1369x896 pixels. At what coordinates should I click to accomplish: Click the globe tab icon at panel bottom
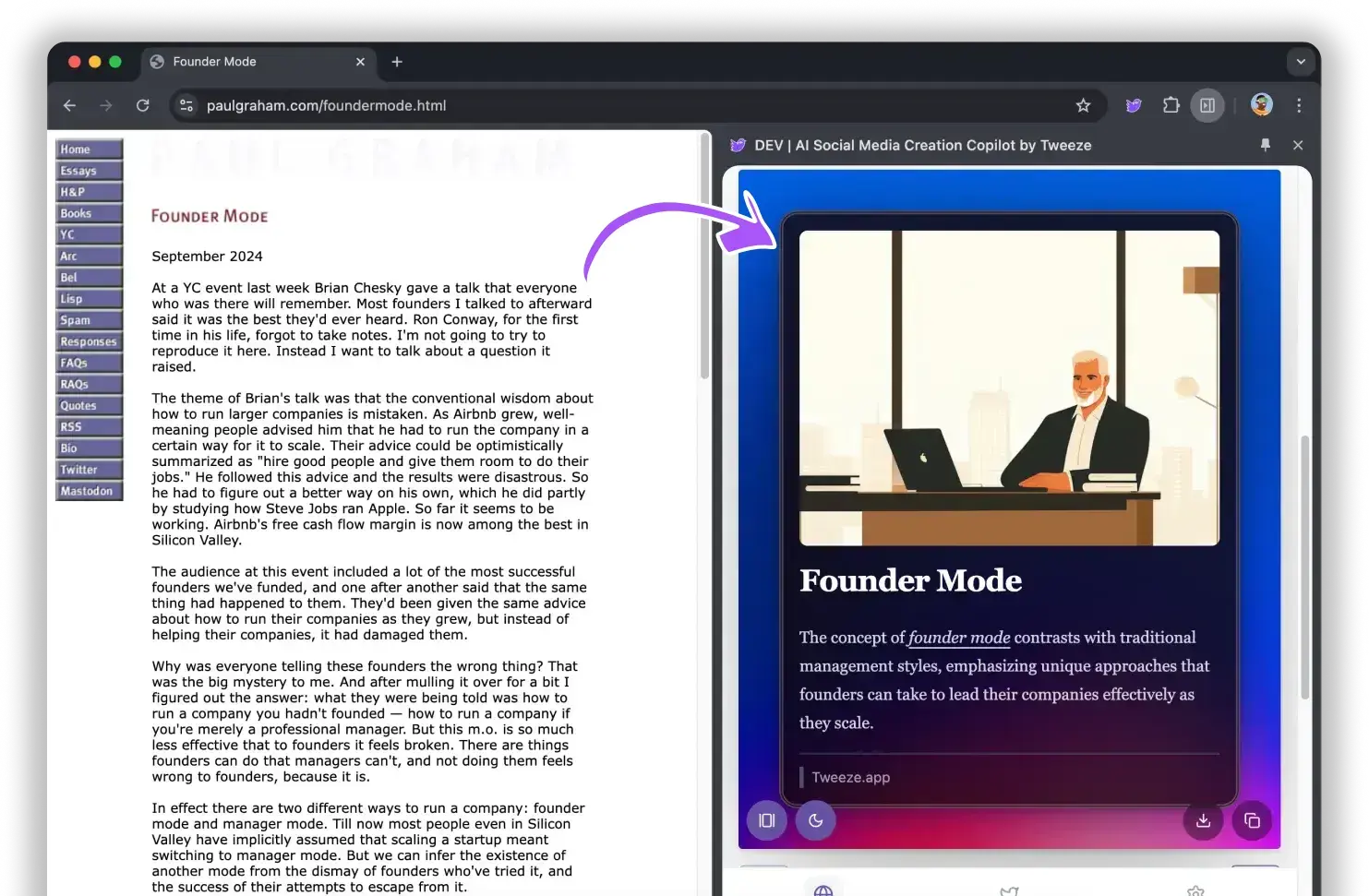pos(823,890)
